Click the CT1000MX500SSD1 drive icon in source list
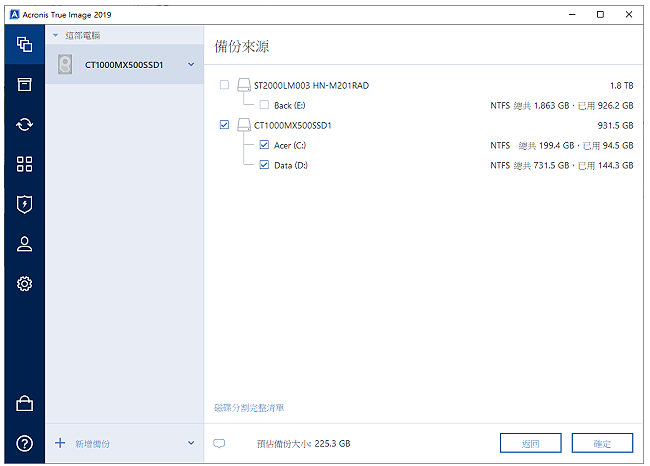Screen dimensions: 650x466 click(244, 125)
